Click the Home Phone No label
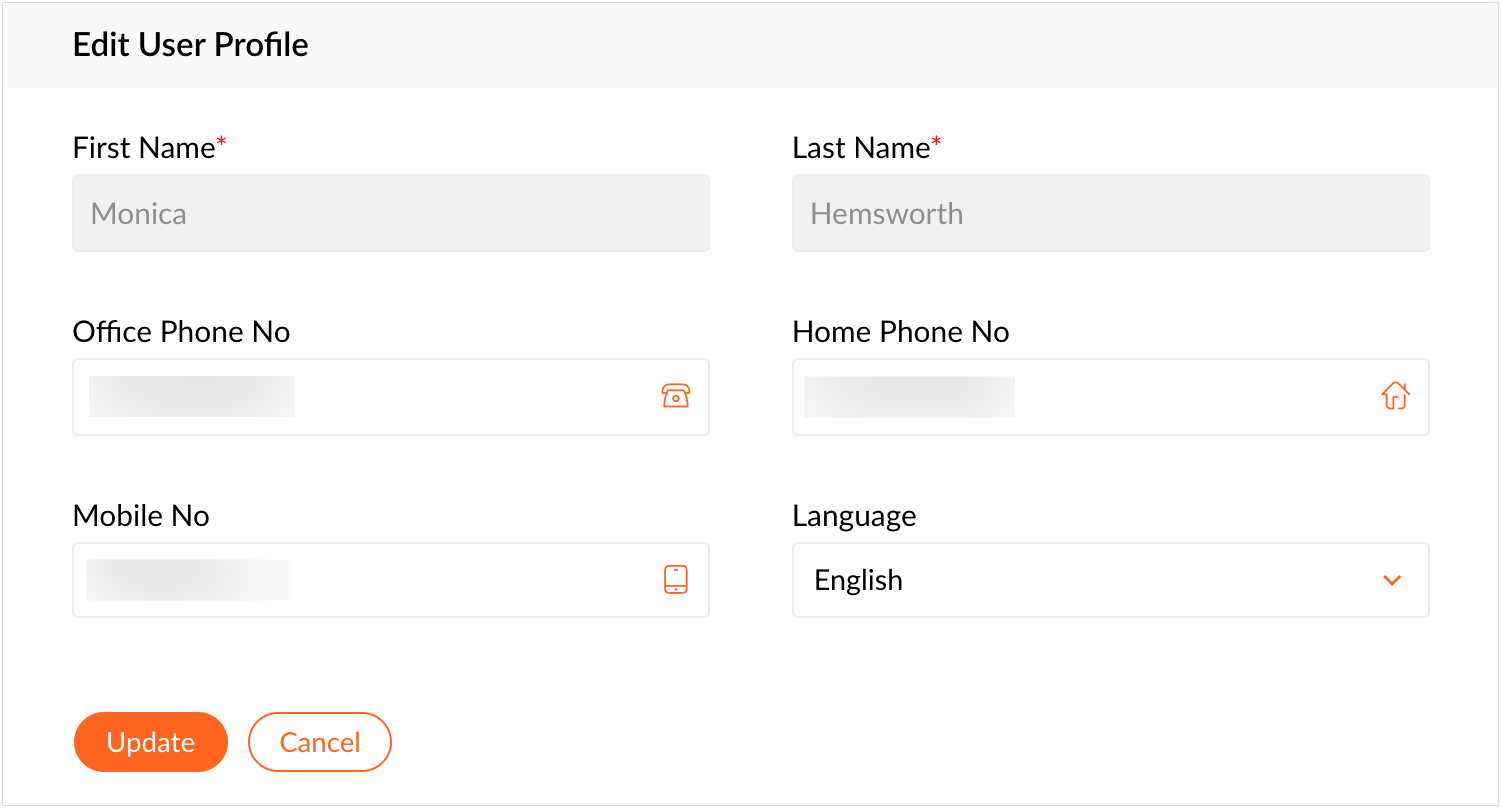Viewport: 1501px width, 808px height. point(900,332)
